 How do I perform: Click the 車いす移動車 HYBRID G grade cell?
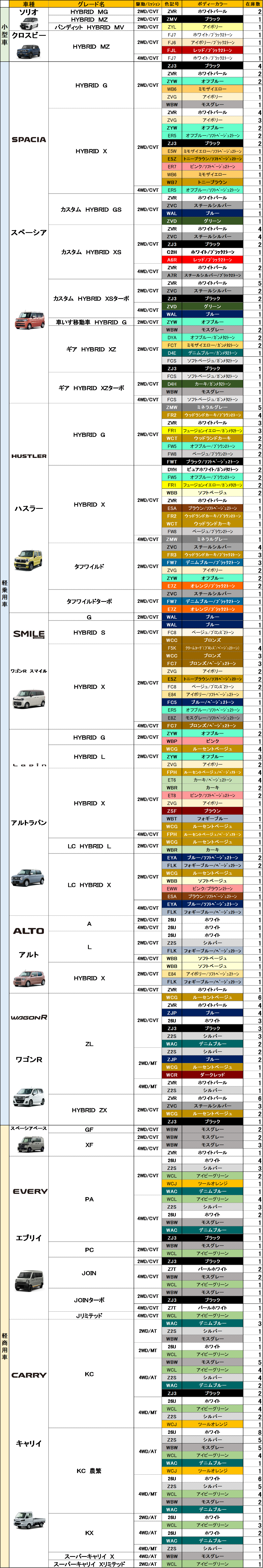pos(91,322)
